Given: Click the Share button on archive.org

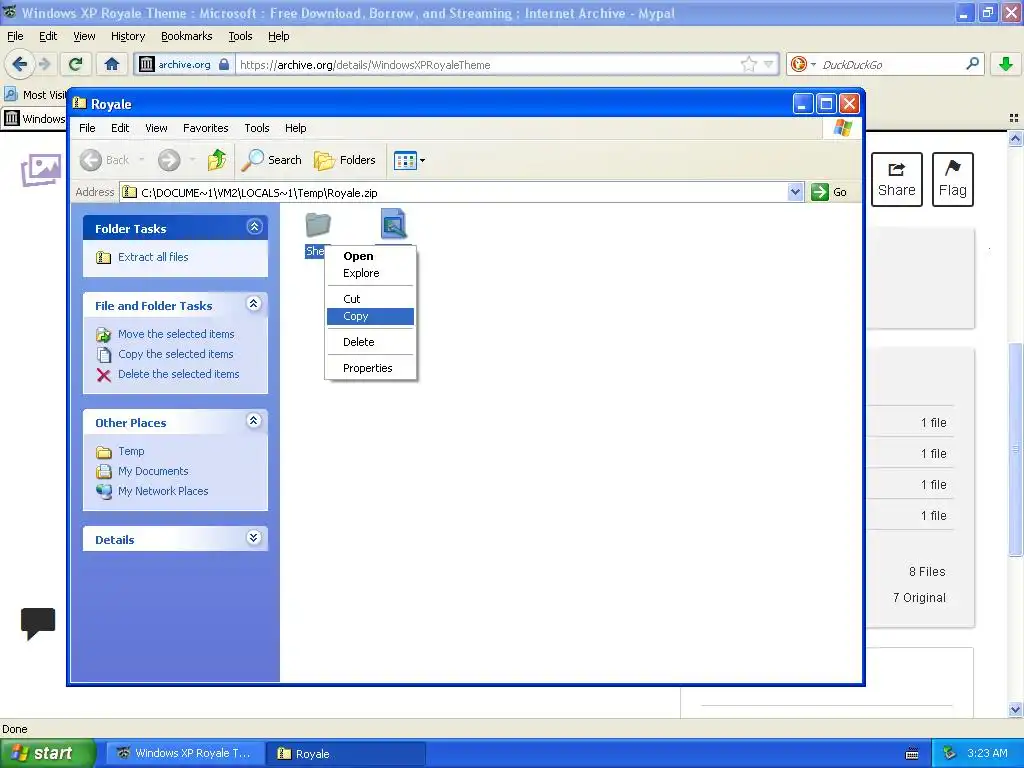Looking at the screenshot, I should (897, 180).
